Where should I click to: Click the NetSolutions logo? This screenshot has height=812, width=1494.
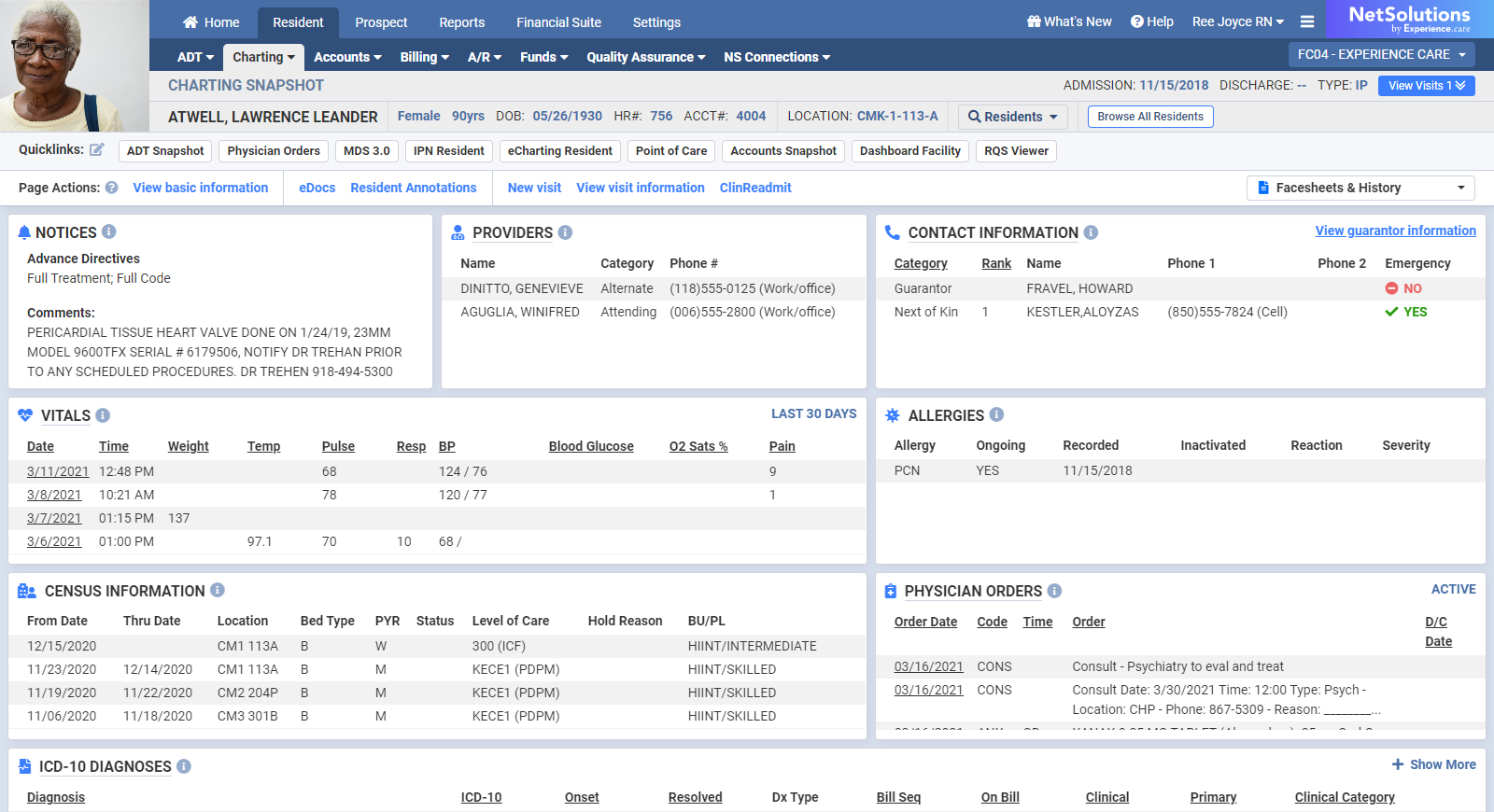1410,19
